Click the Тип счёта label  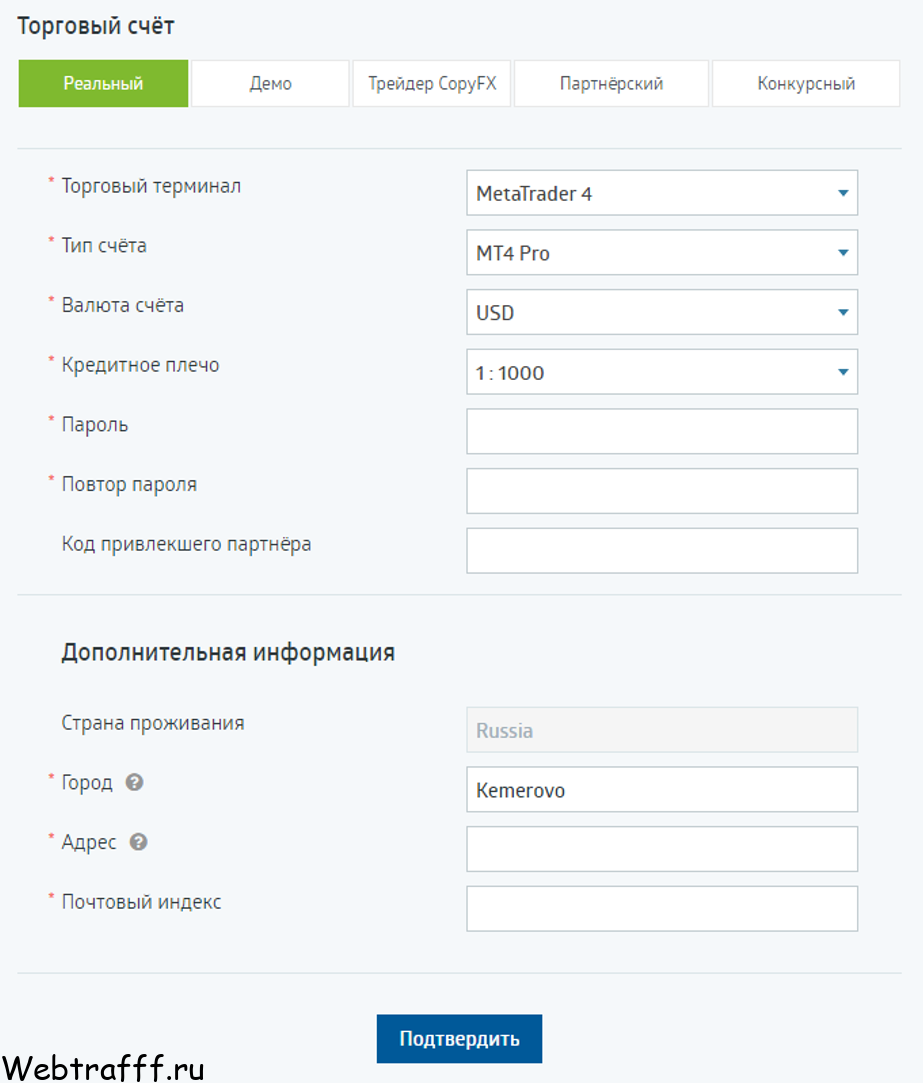104,245
